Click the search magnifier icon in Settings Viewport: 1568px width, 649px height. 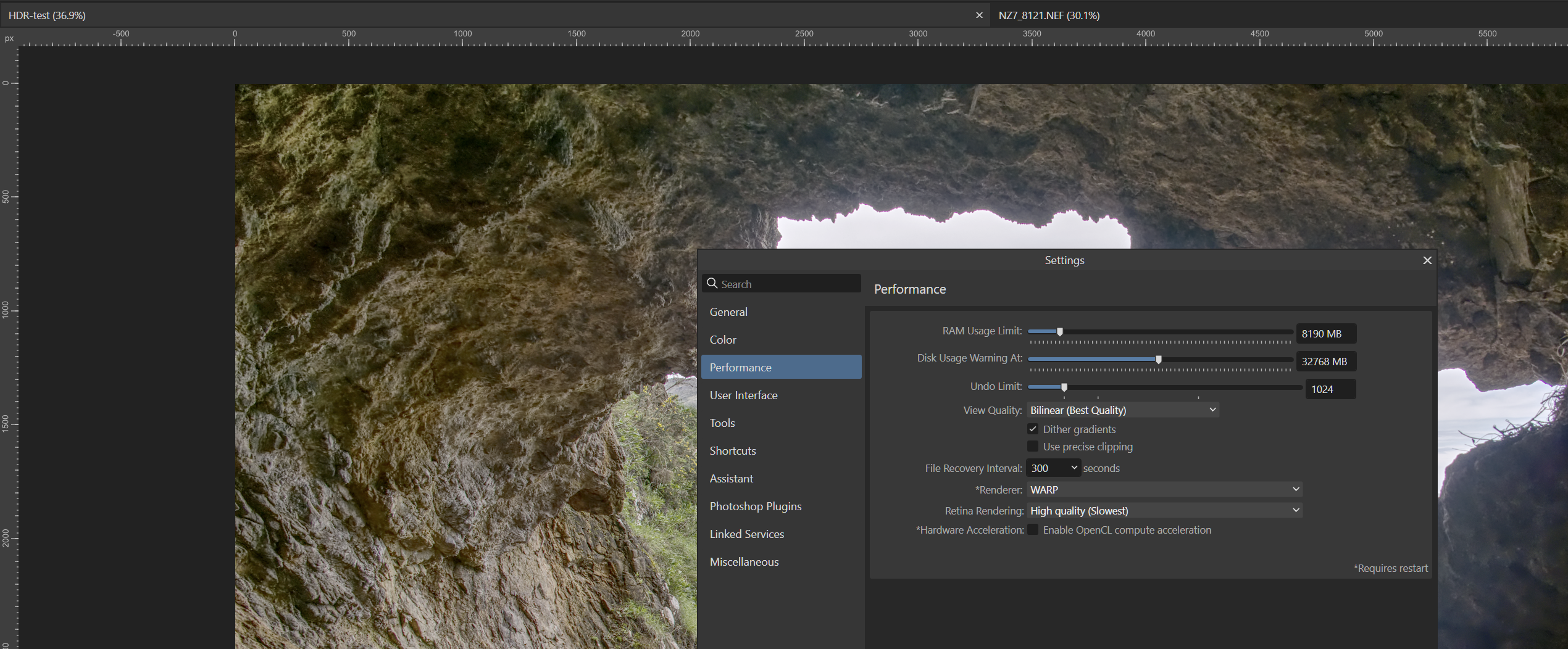[712, 283]
